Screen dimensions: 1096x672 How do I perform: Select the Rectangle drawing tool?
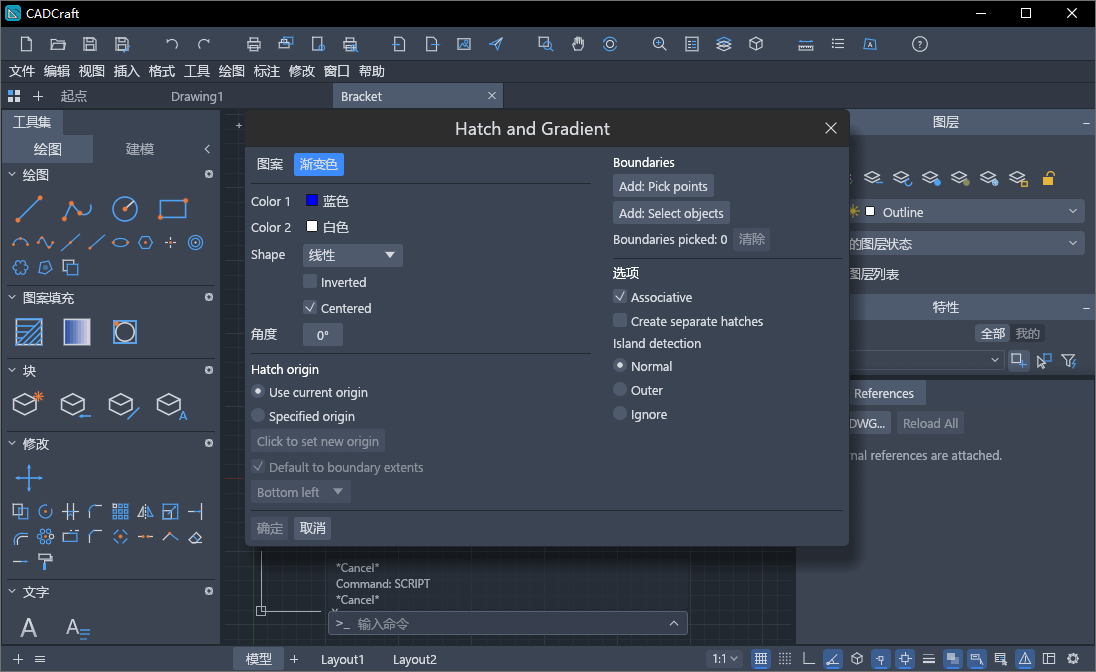click(x=173, y=209)
